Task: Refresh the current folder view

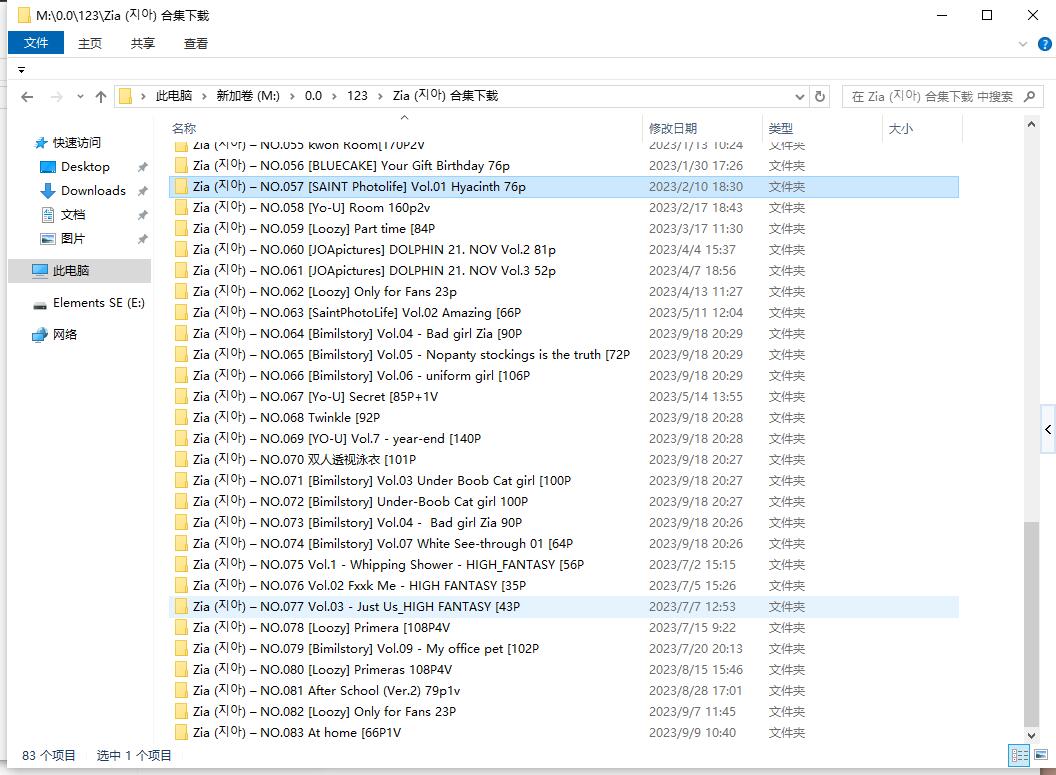Action: click(820, 97)
